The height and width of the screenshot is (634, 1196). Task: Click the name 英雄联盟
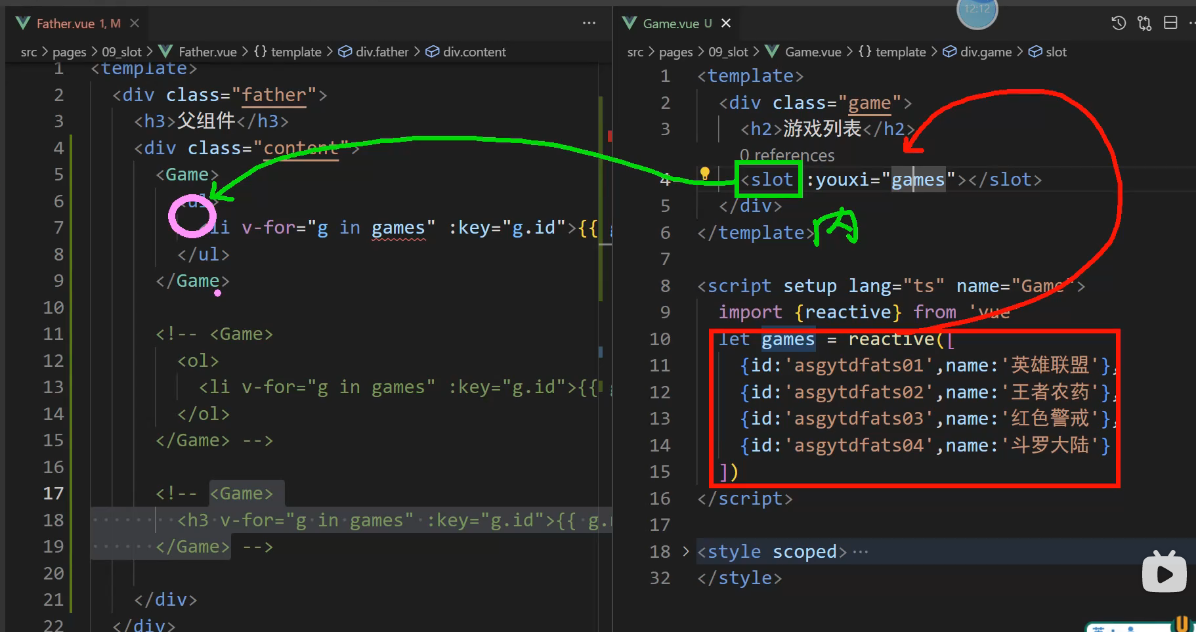pyautogui.click(x=1050, y=365)
